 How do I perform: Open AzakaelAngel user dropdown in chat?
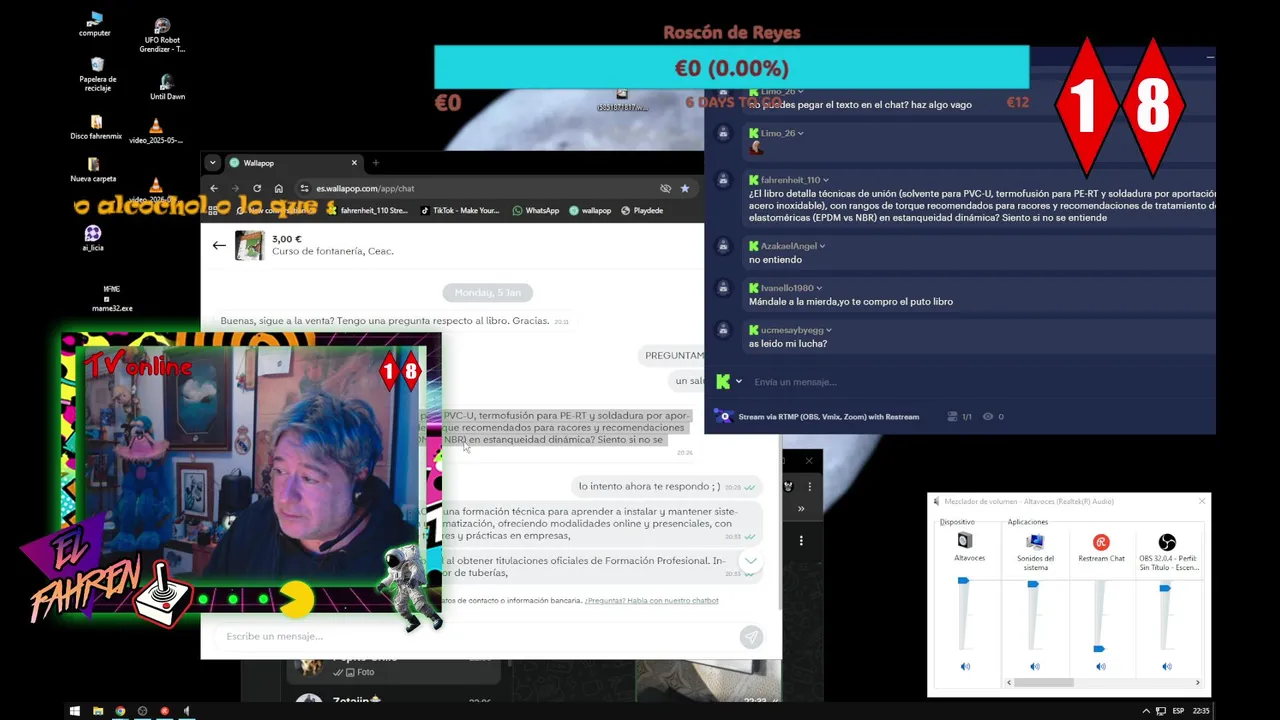(x=822, y=246)
